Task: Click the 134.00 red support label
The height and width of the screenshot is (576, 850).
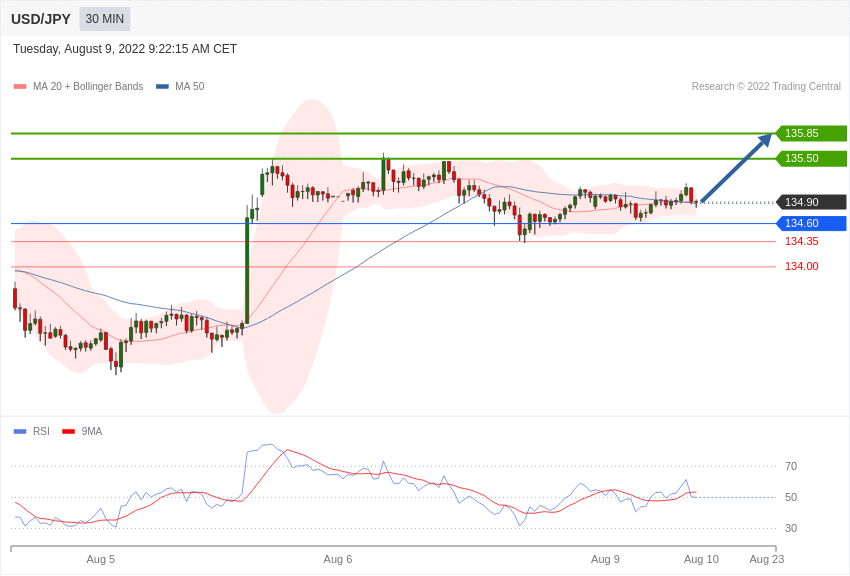Action: [801, 266]
